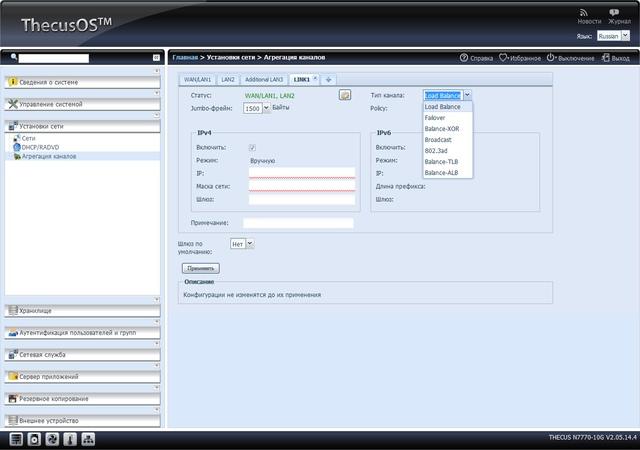Screen dimensions: 640x450
Task: Switch to LAN2 tab
Action: (228, 80)
